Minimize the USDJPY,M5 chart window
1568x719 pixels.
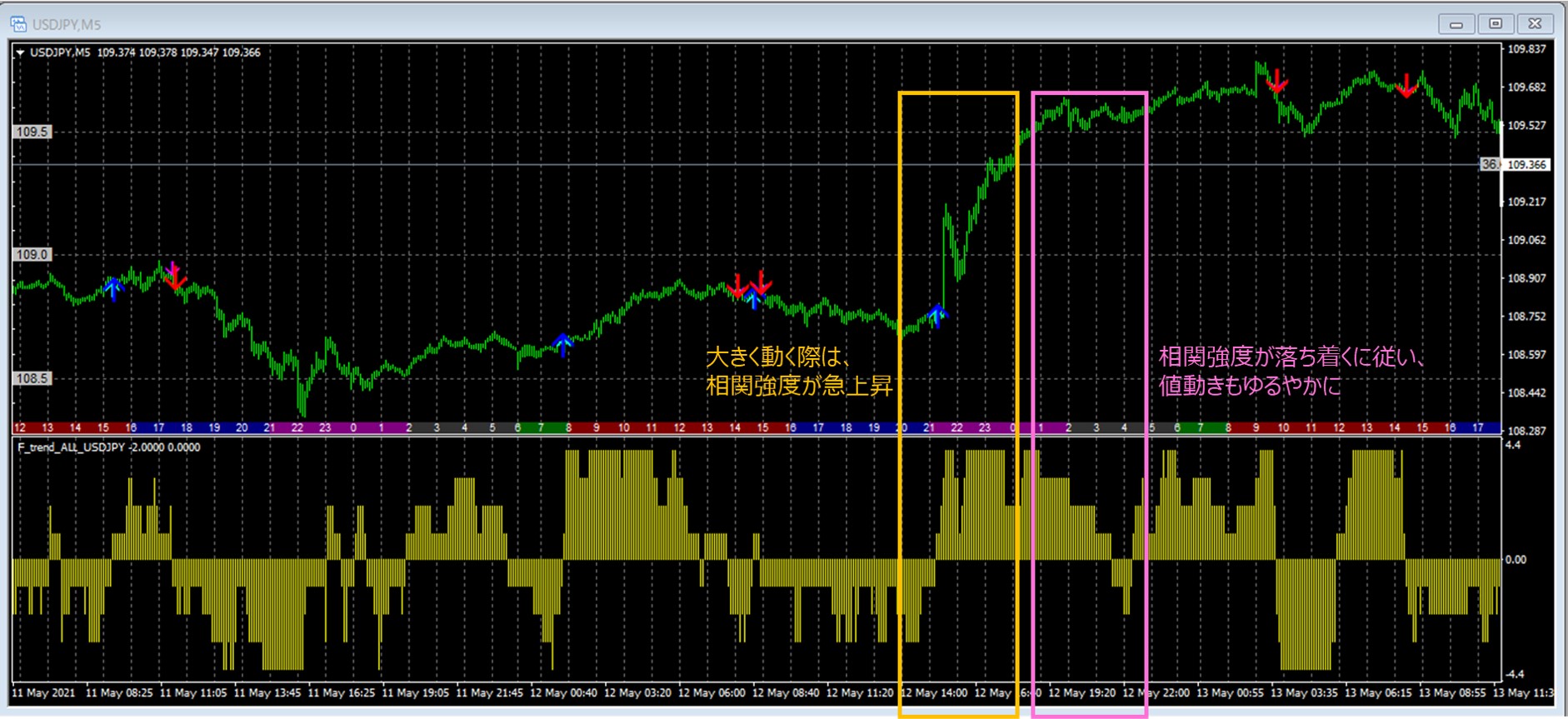[x=1456, y=24]
